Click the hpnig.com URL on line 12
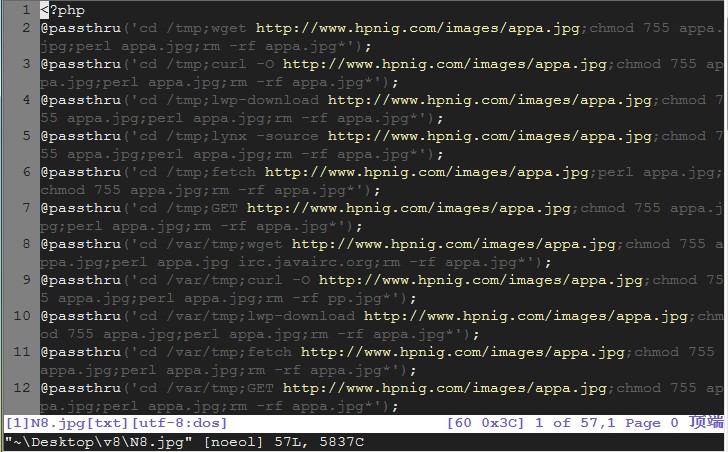 (445, 388)
